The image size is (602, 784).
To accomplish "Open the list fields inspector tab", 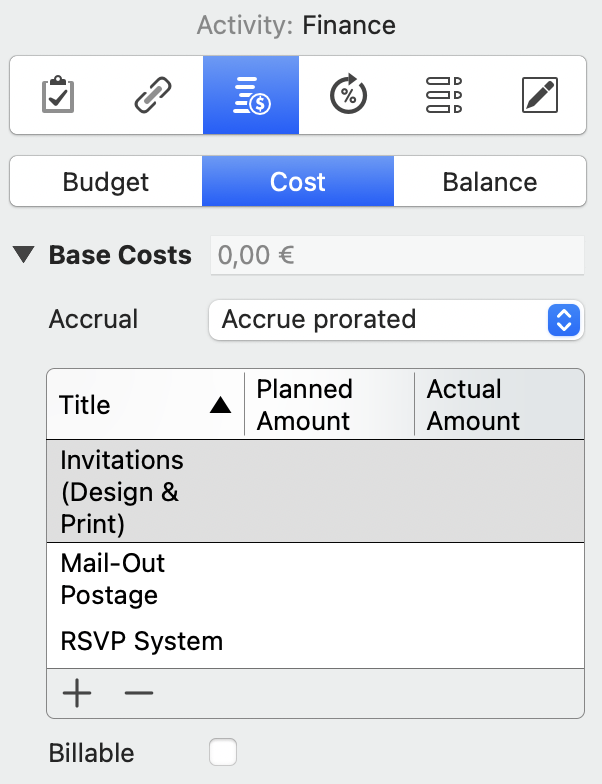I will [443, 96].
